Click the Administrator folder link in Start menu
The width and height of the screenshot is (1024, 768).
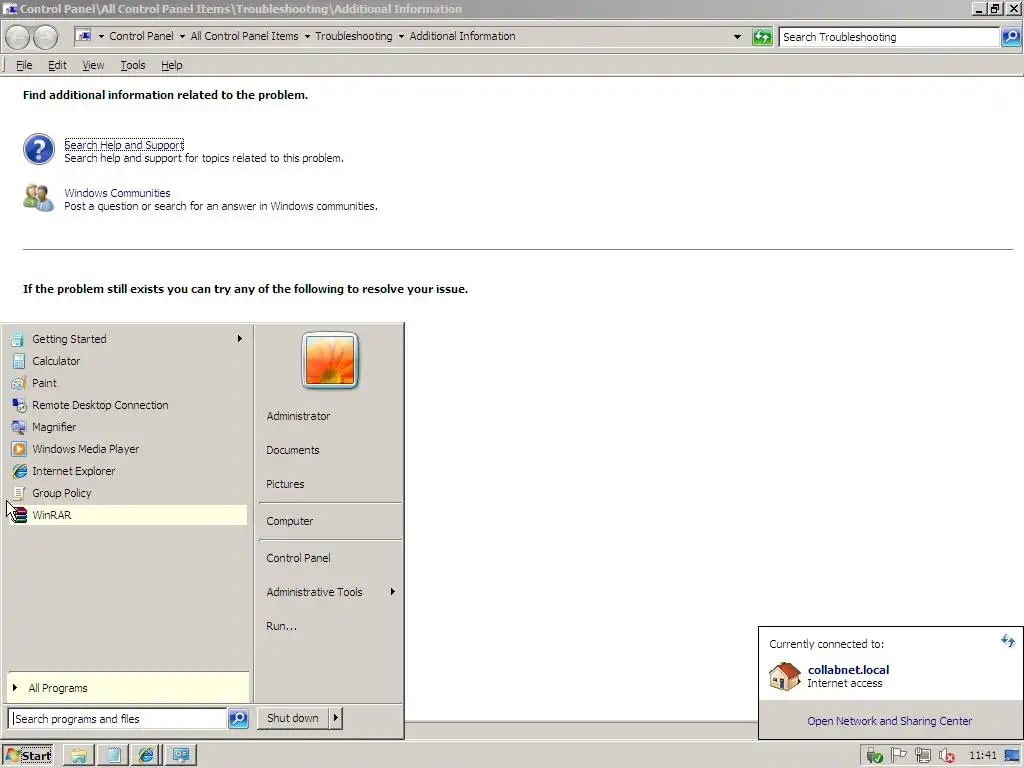[298, 416]
